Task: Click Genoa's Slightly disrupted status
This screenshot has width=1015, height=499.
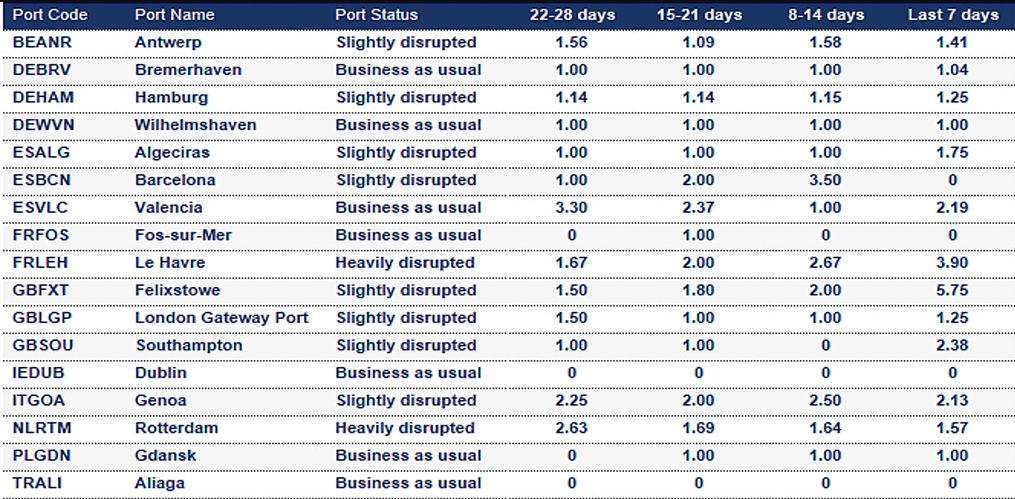Action: tap(406, 401)
